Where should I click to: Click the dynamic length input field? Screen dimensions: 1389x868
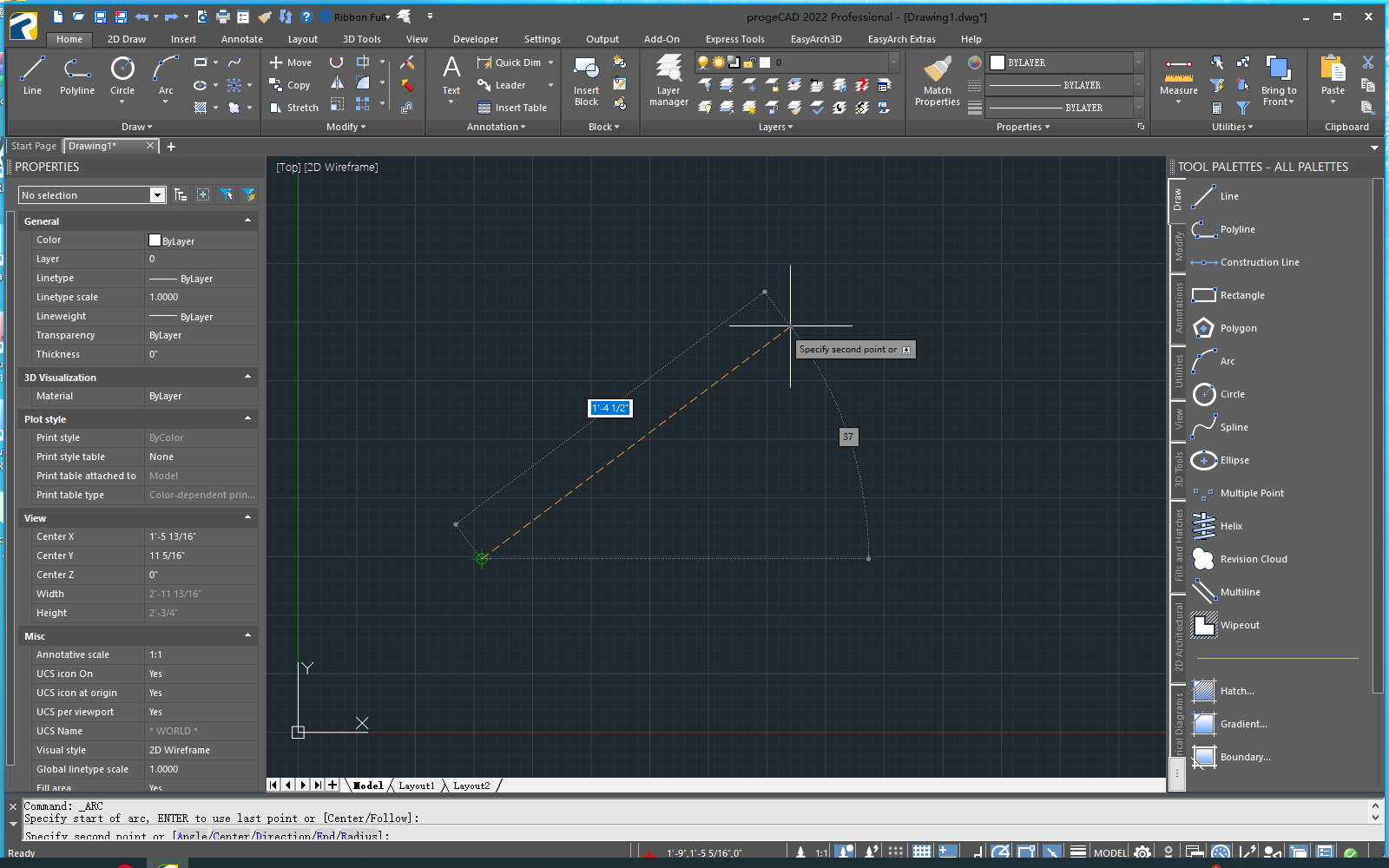609,408
